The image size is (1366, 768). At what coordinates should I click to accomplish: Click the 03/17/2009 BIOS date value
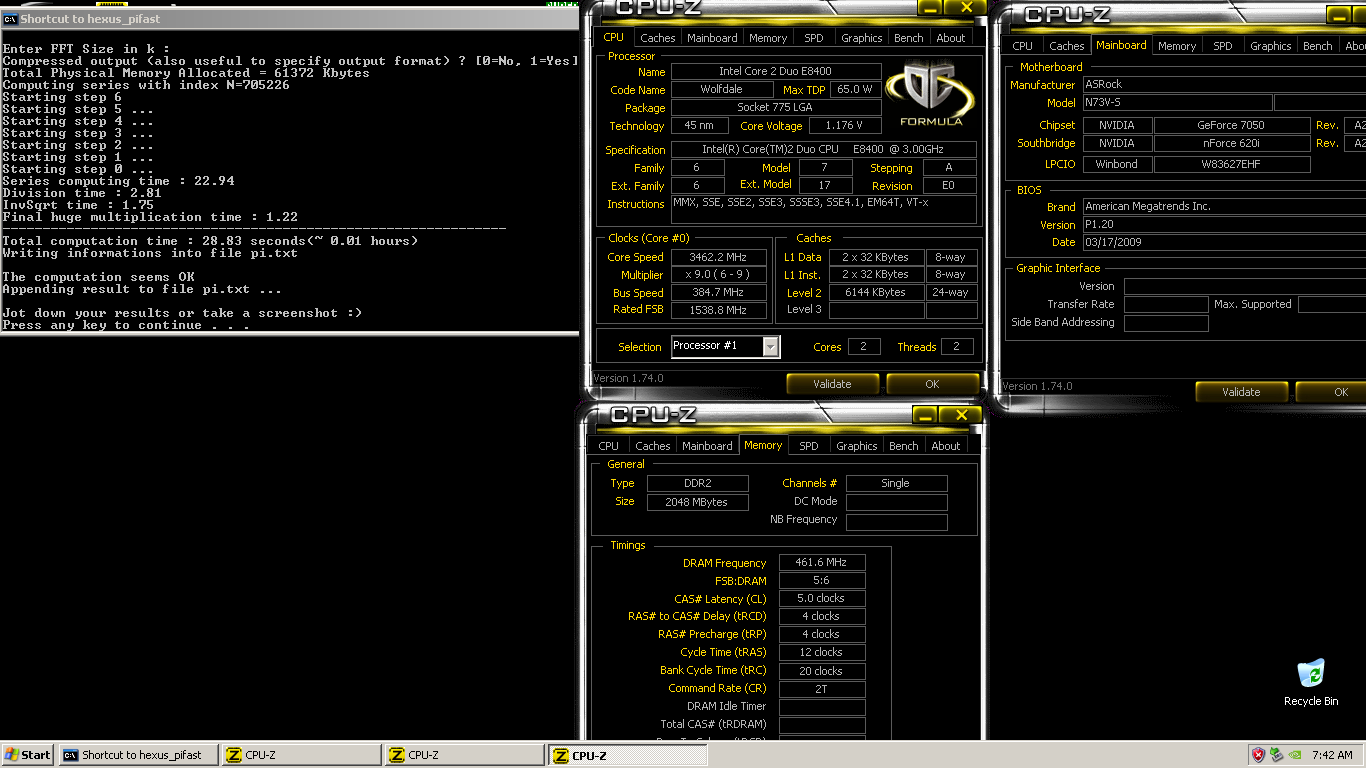coord(1224,242)
